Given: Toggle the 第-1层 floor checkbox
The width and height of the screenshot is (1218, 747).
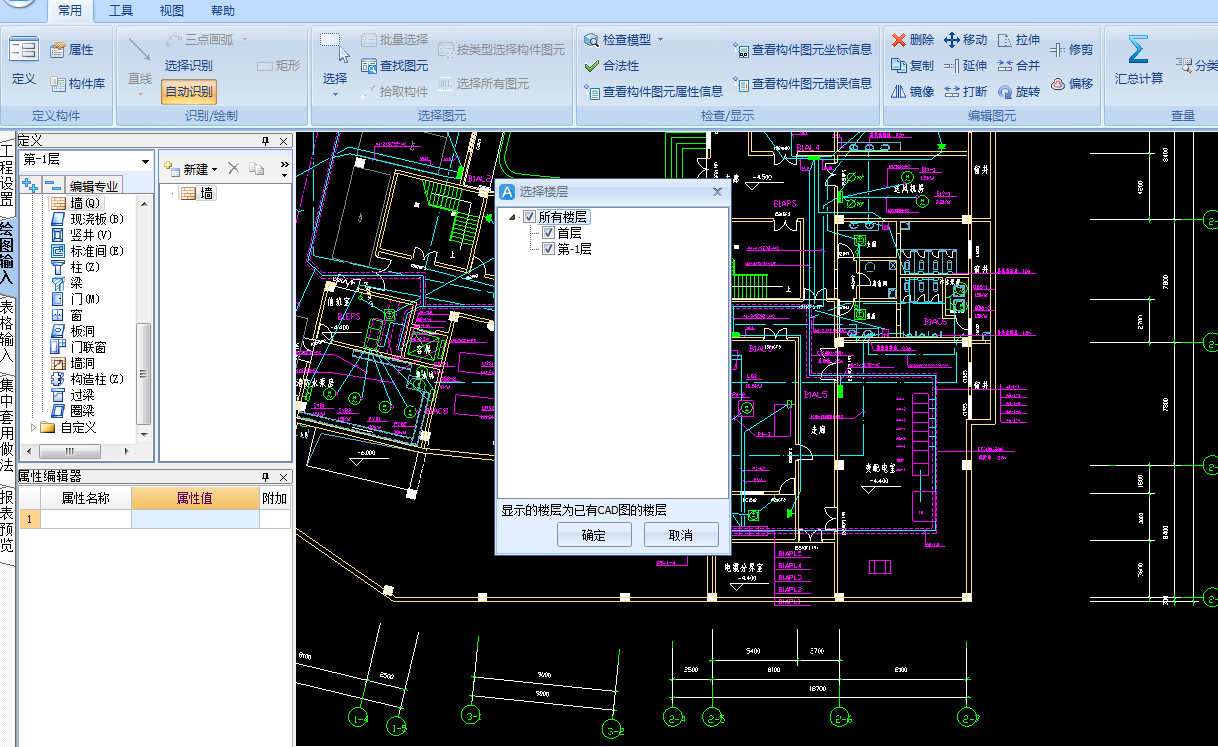Looking at the screenshot, I should 548,249.
